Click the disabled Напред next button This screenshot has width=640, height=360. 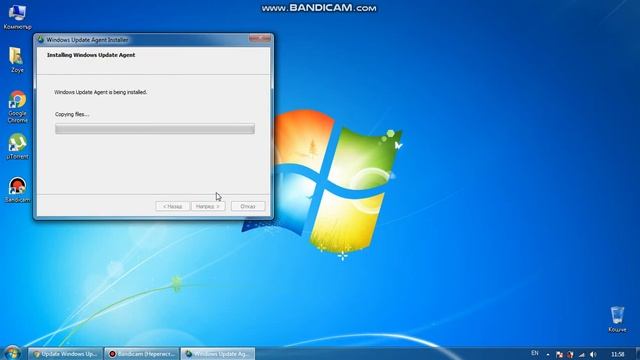tap(208, 207)
